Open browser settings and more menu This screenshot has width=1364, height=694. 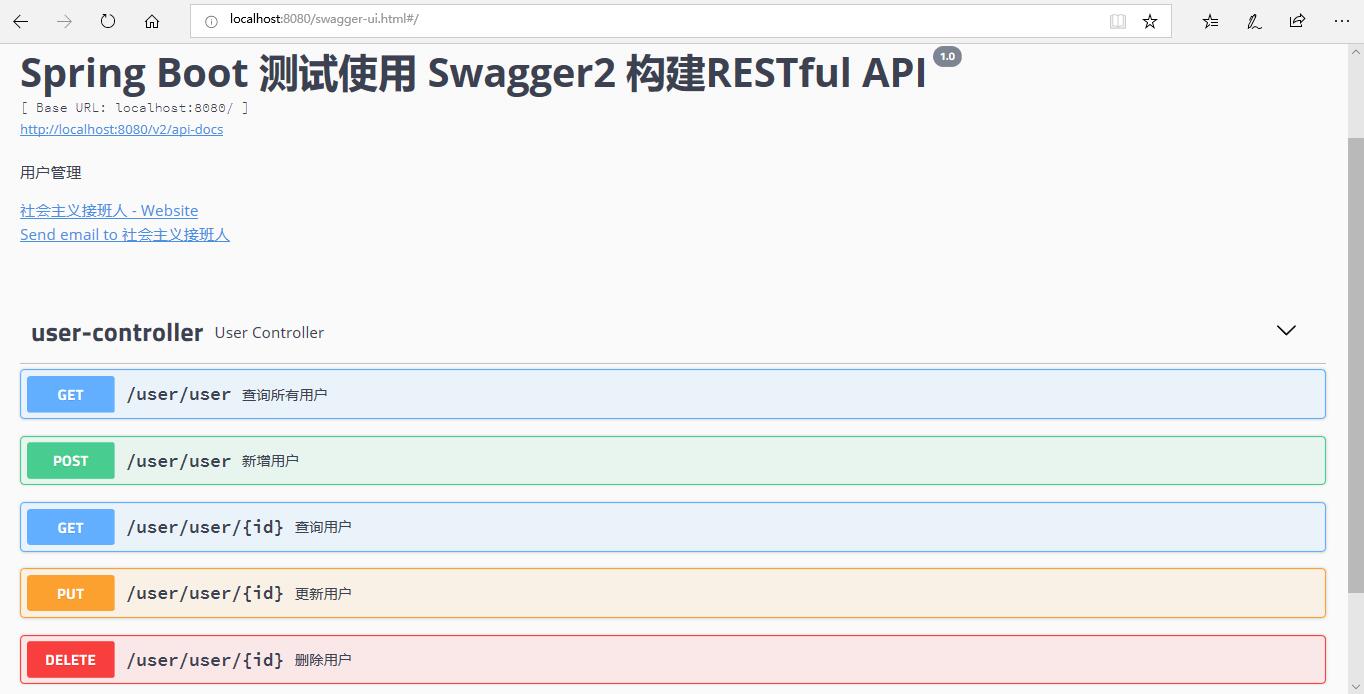[x=1341, y=21]
